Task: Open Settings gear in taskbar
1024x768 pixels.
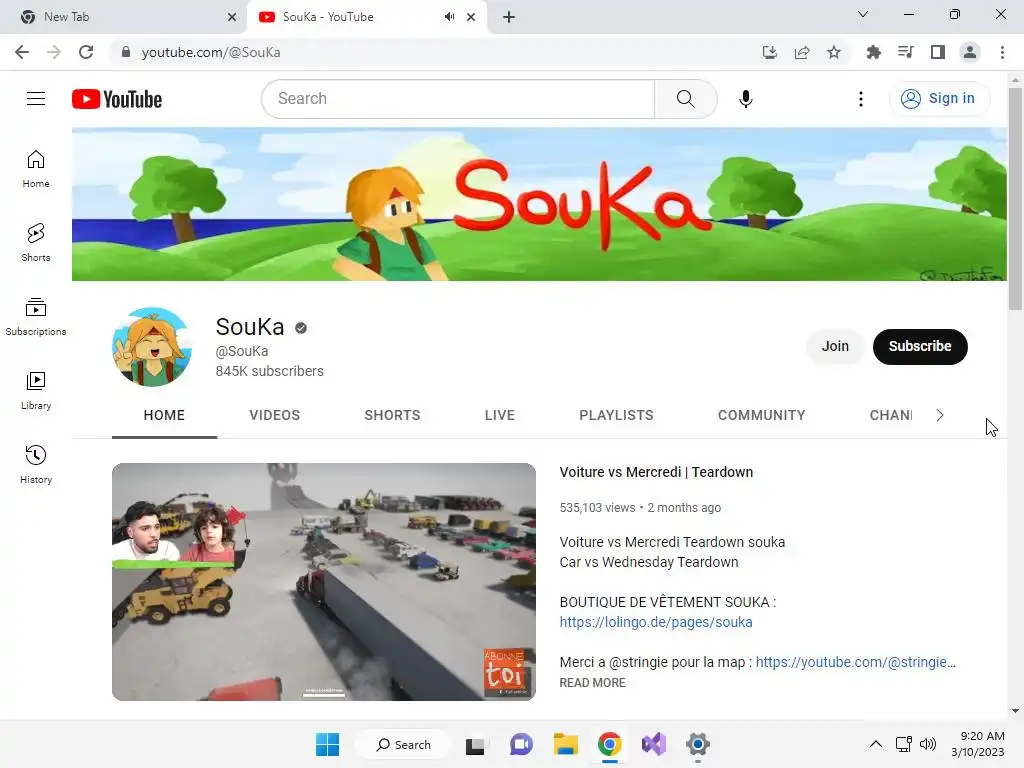Action: (697, 744)
